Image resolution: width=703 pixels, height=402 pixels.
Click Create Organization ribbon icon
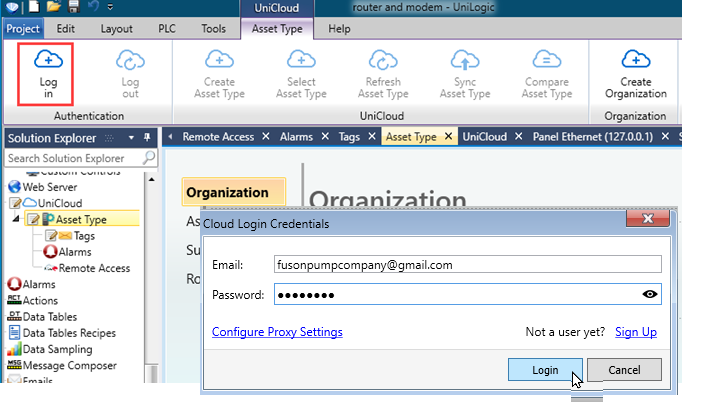click(636, 59)
